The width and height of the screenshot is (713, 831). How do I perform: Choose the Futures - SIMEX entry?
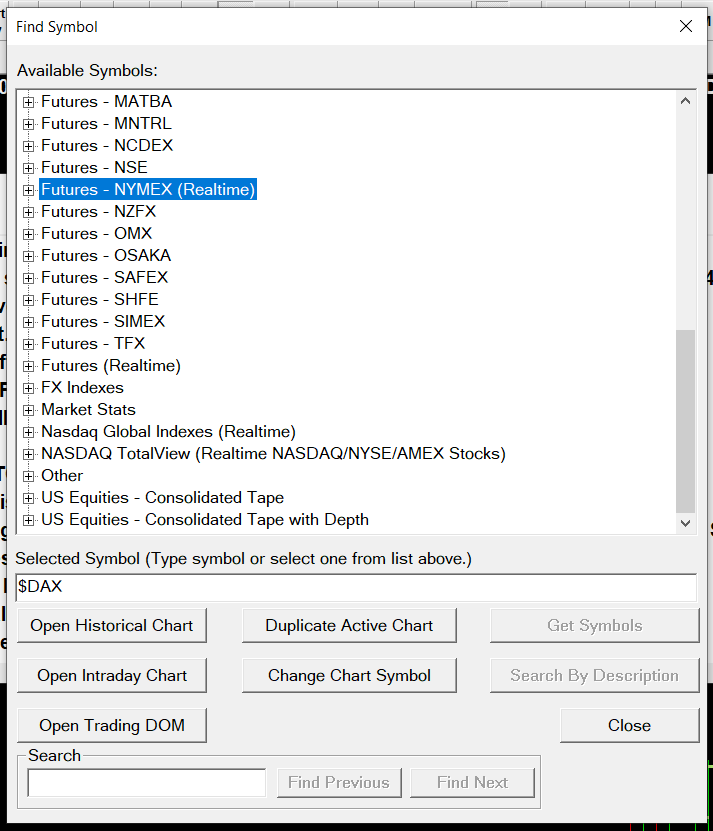coord(103,322)
